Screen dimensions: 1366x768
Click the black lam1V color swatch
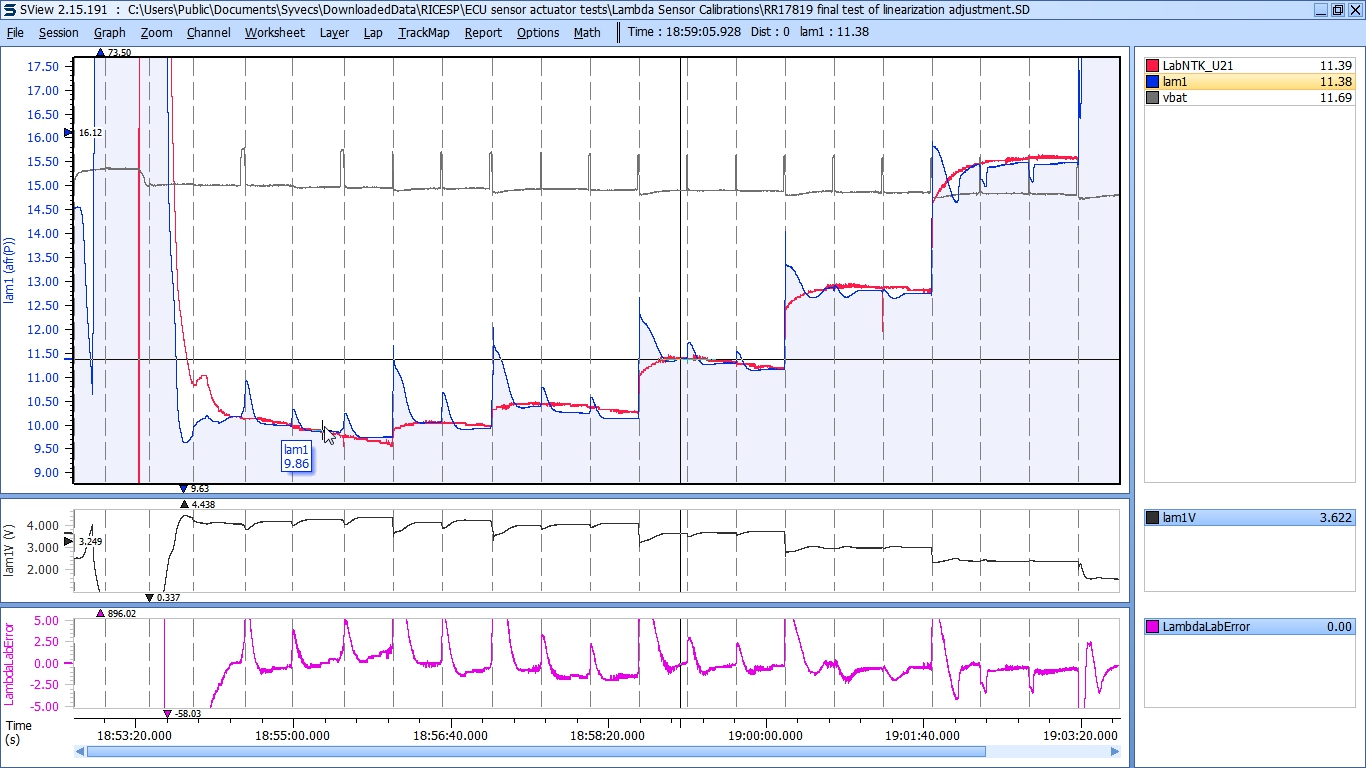[x=1152, y=518]
